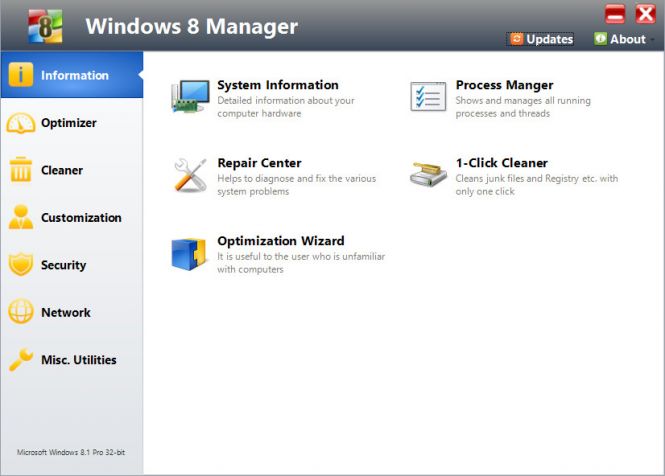Open System Information via monitor icon
The image size is (665, 476).
pos(190,96)
